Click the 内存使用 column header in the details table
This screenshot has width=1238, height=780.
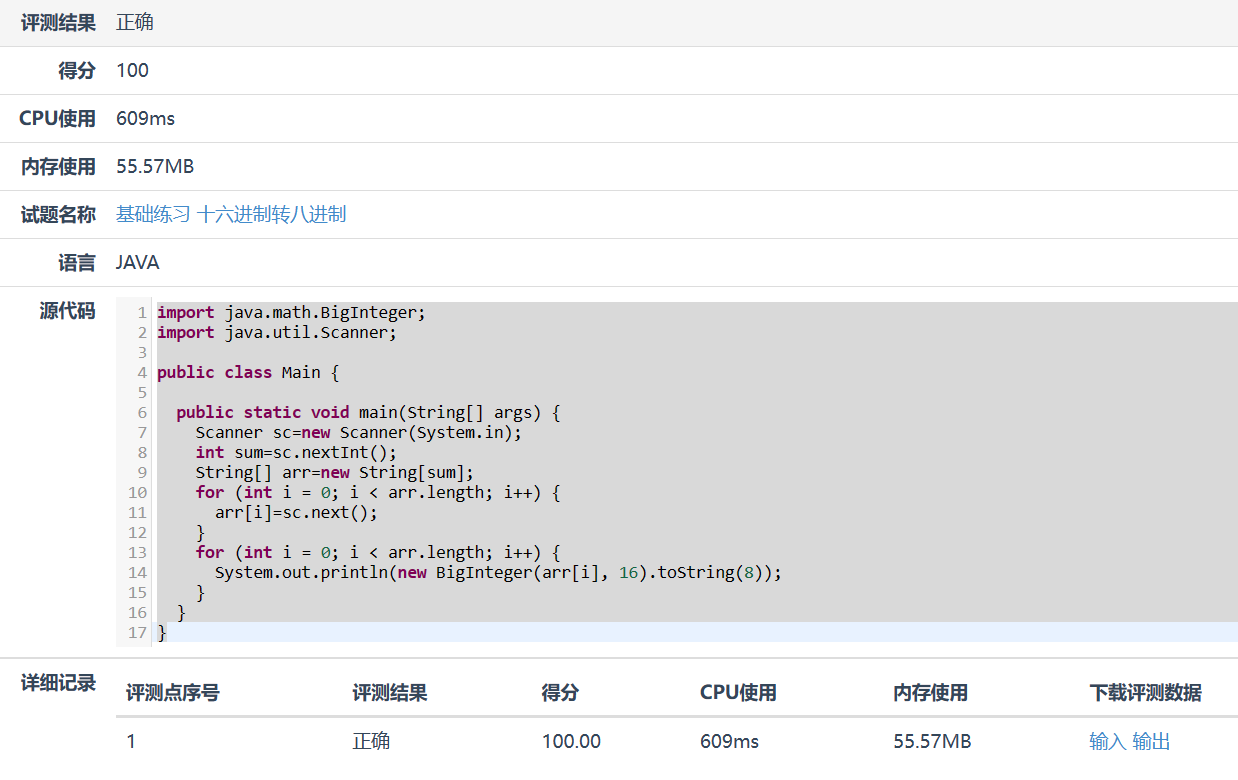click(x=930, y=693)
